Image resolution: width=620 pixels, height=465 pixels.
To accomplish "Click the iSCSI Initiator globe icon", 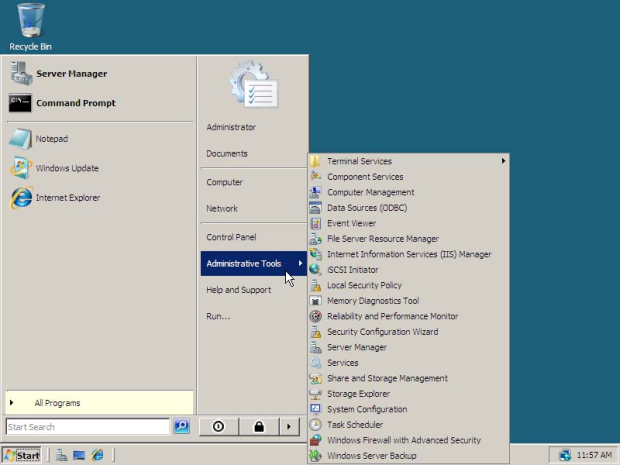I will [315, 270].
